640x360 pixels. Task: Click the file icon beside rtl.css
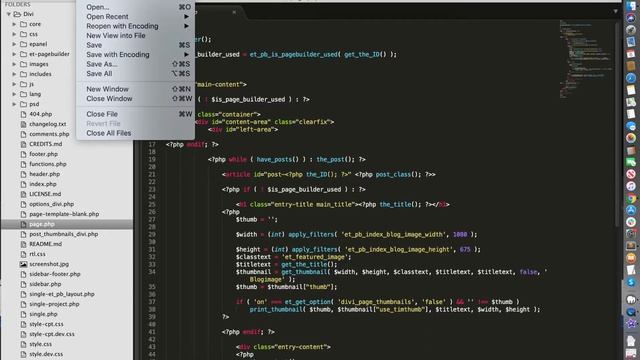tap(23, 254)
